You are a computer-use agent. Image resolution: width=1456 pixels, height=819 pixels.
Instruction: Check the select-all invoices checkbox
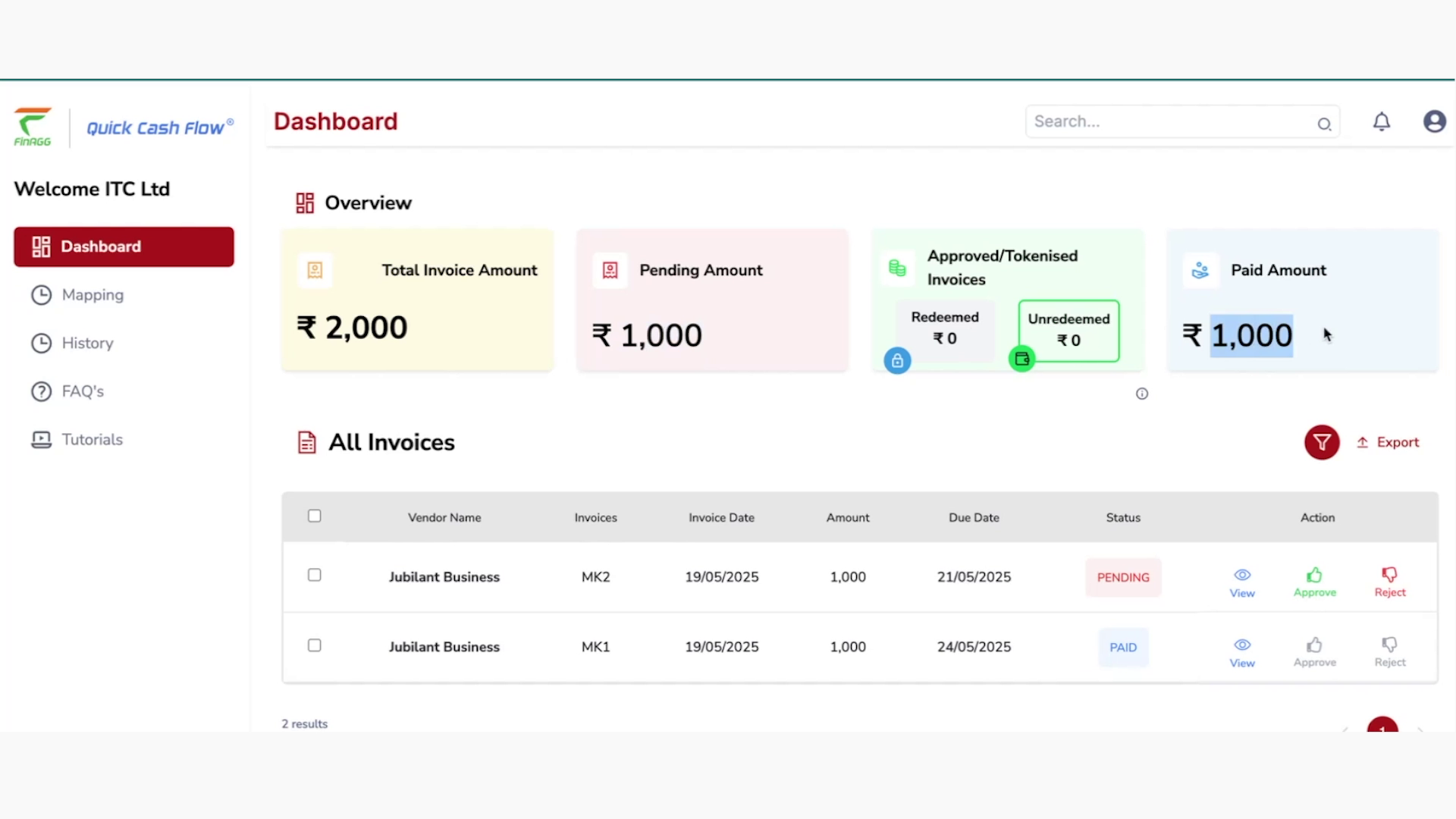pos(315,516)
